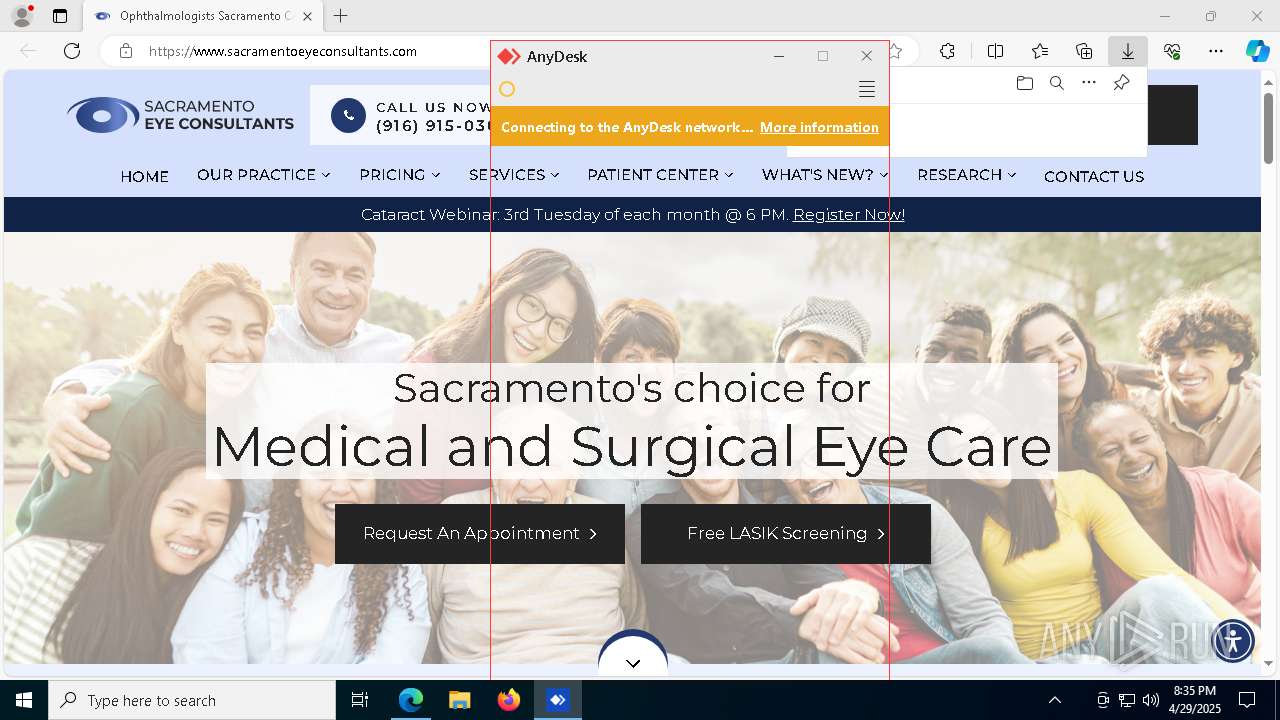Open Browser essentials heart icon
Viewport: 1280px width, 720px height.
click(1172, 51)
